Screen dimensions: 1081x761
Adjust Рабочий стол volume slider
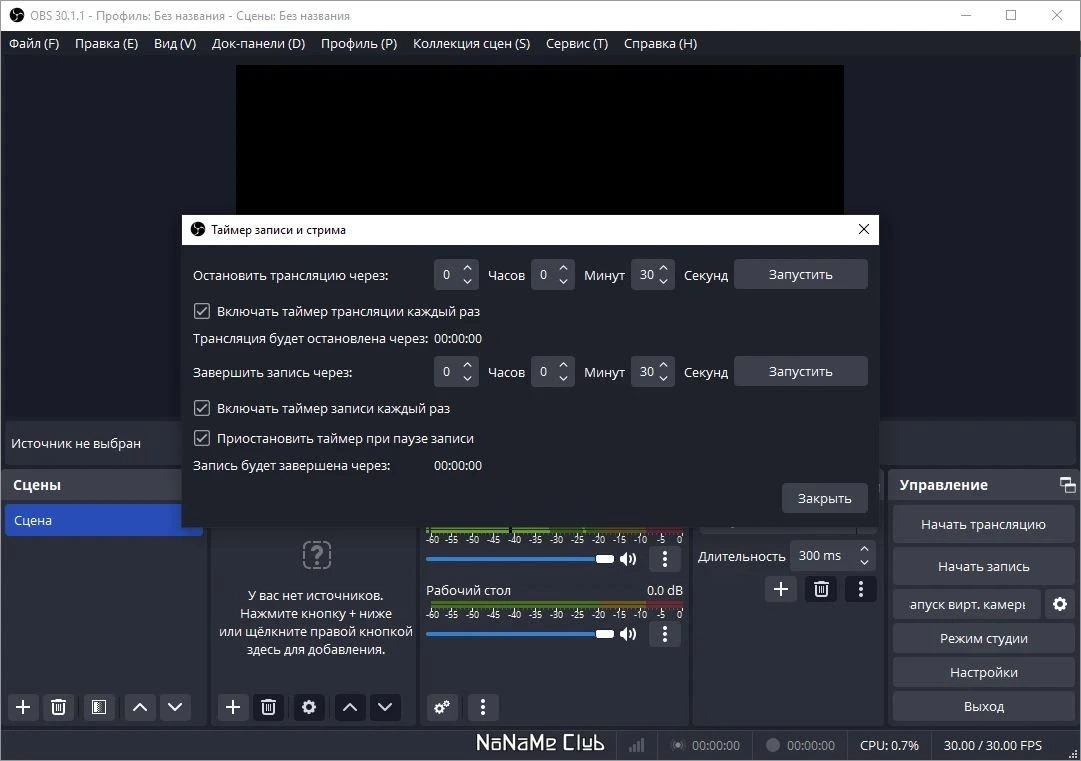(520, 634)
